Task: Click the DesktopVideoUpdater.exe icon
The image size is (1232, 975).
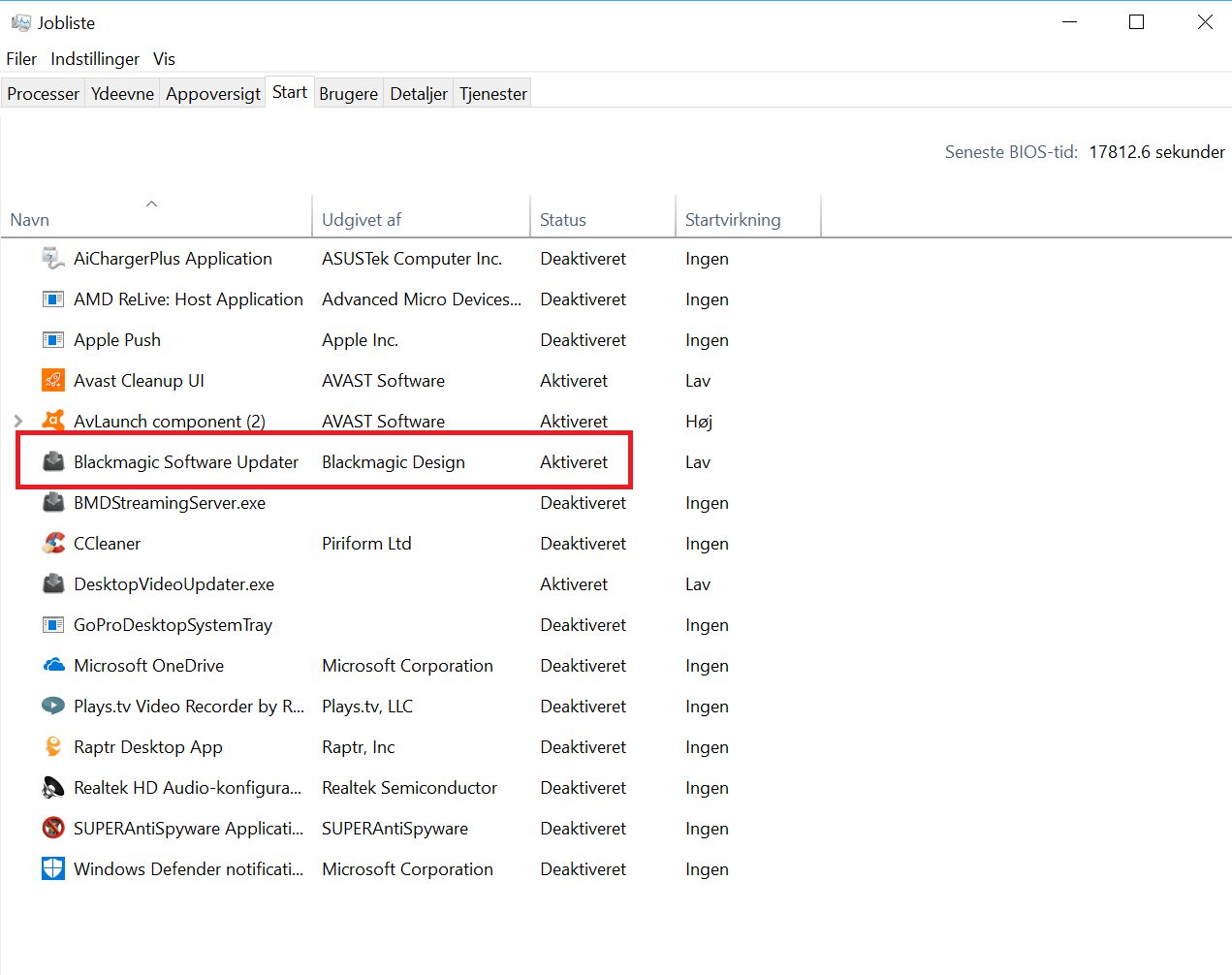Action: (53, 584)
